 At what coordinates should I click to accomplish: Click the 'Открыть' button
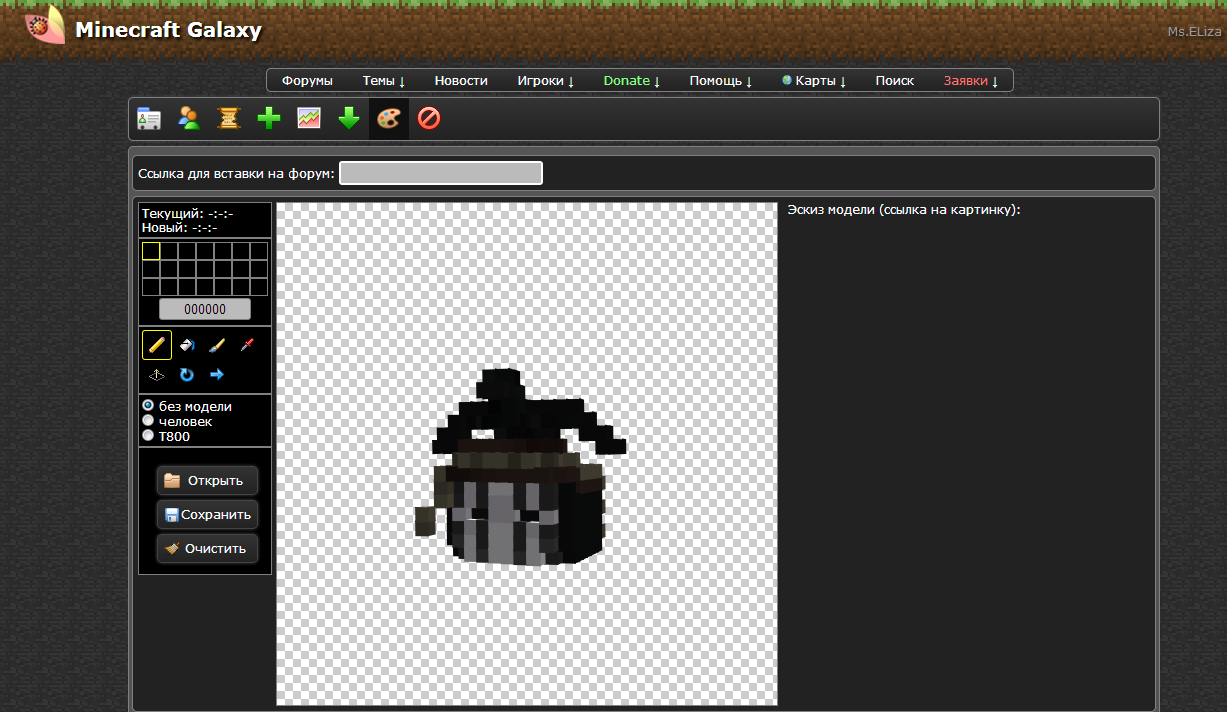click(207, 481)
